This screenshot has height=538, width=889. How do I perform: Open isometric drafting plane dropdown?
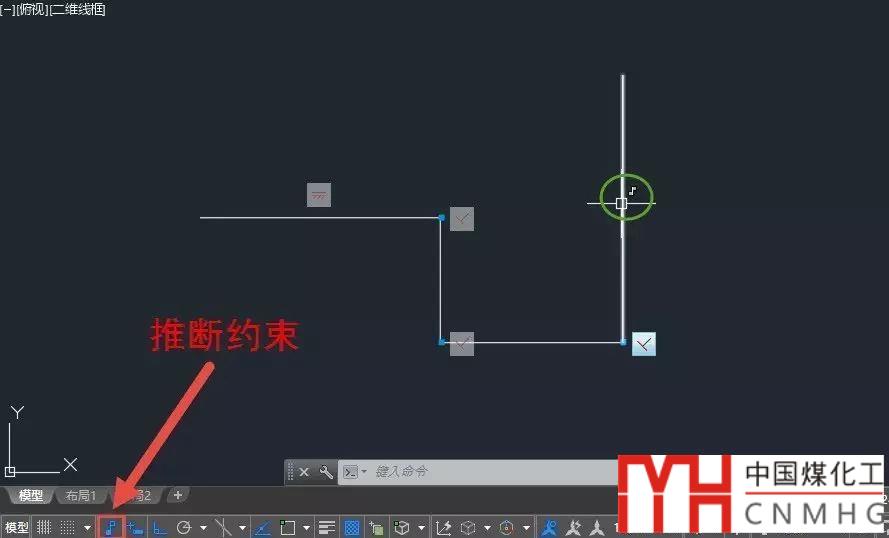coord(242,528)
